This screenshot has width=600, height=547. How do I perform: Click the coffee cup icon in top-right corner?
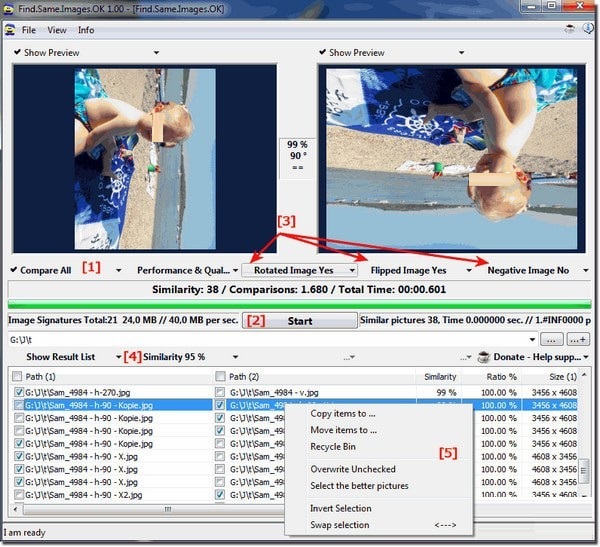[x=569, y=29]
